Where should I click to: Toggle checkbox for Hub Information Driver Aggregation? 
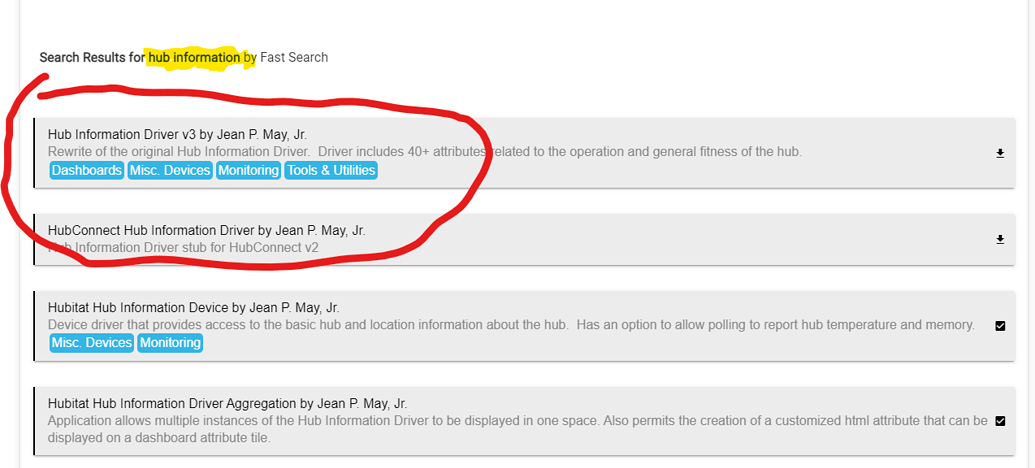(1000, 420)
